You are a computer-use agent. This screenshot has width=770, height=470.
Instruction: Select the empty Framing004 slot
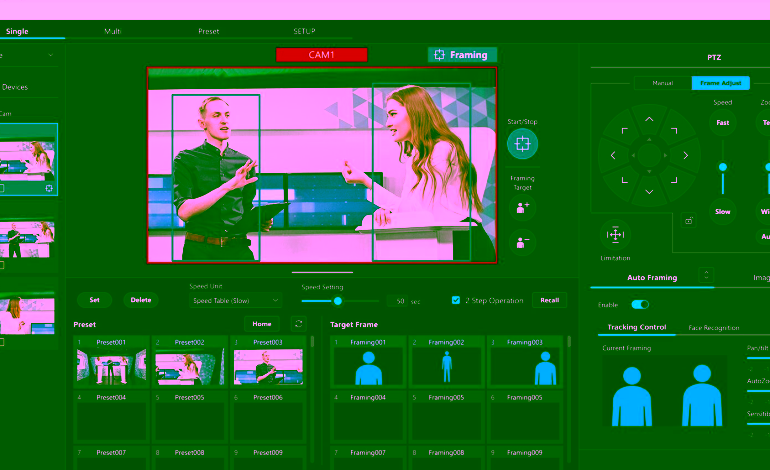click(x=368, y=416)
